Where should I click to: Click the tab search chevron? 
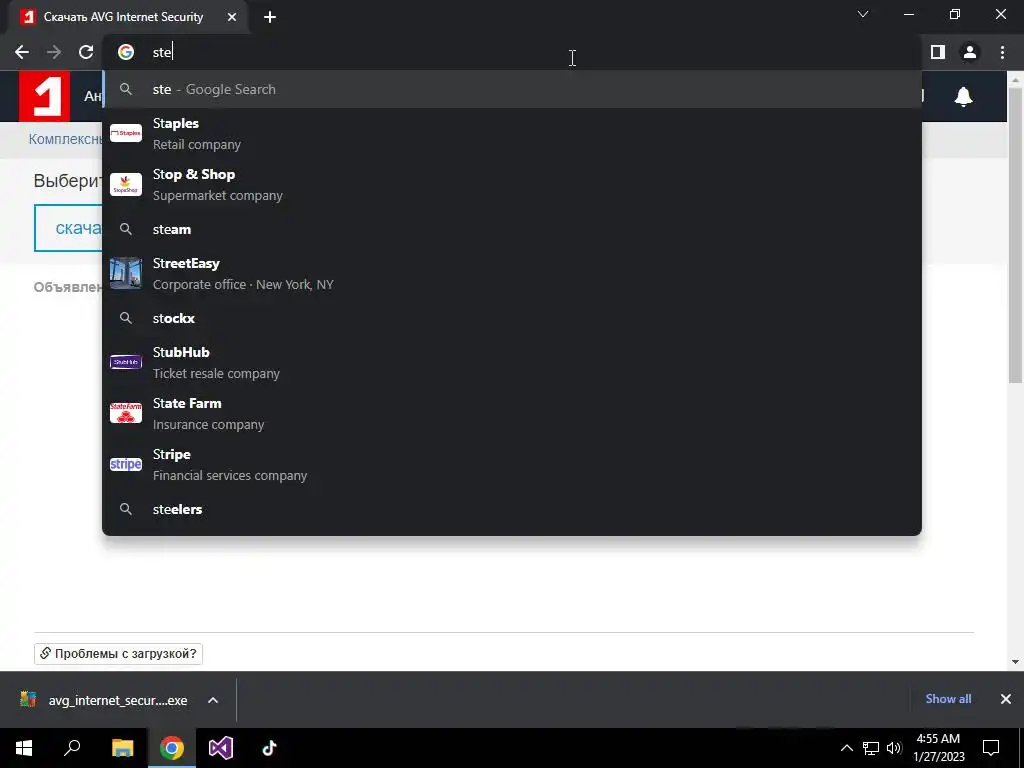[x=863, y=14]
